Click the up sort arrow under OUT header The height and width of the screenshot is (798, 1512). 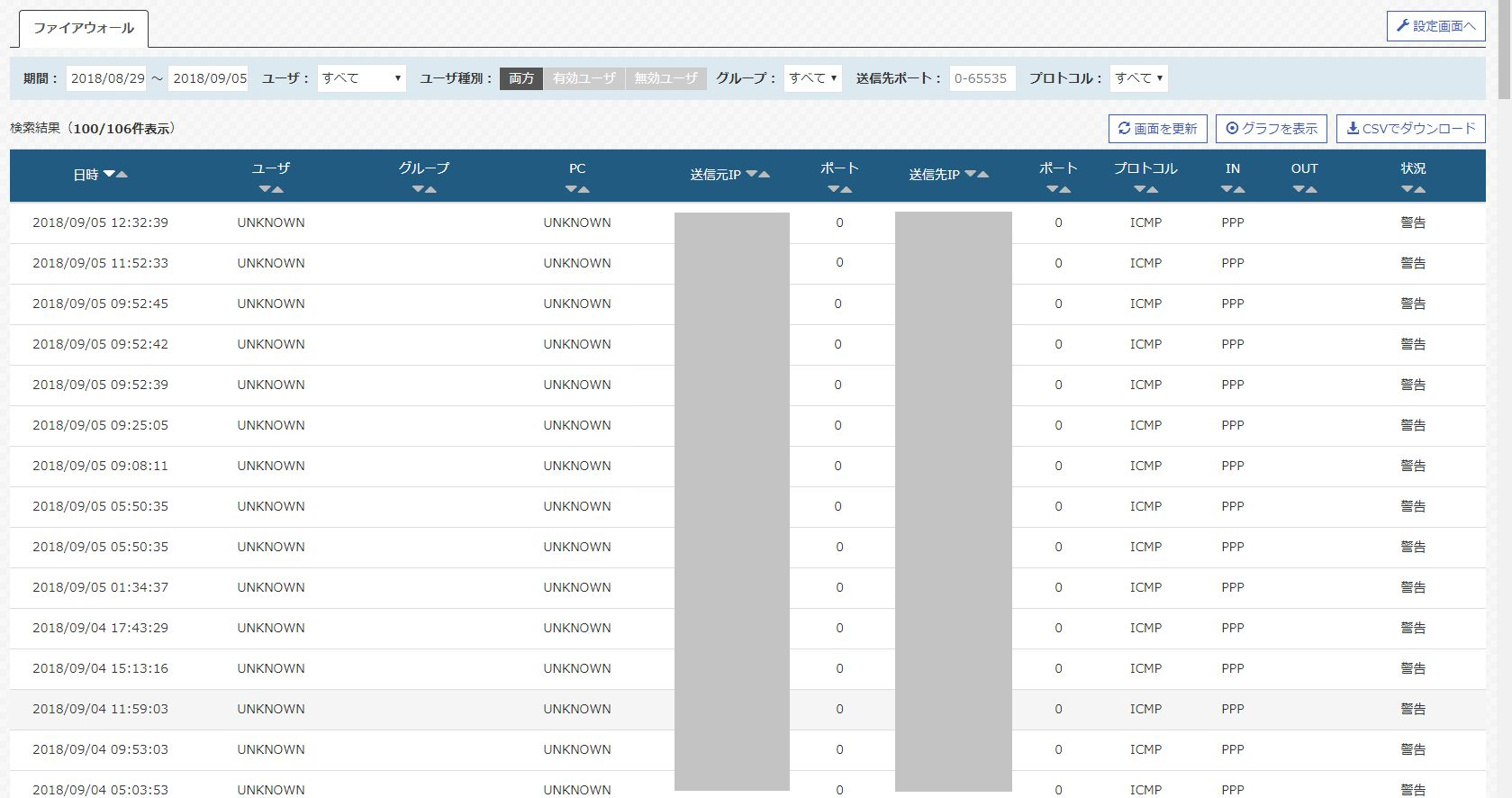click(x=1311, y=190)
